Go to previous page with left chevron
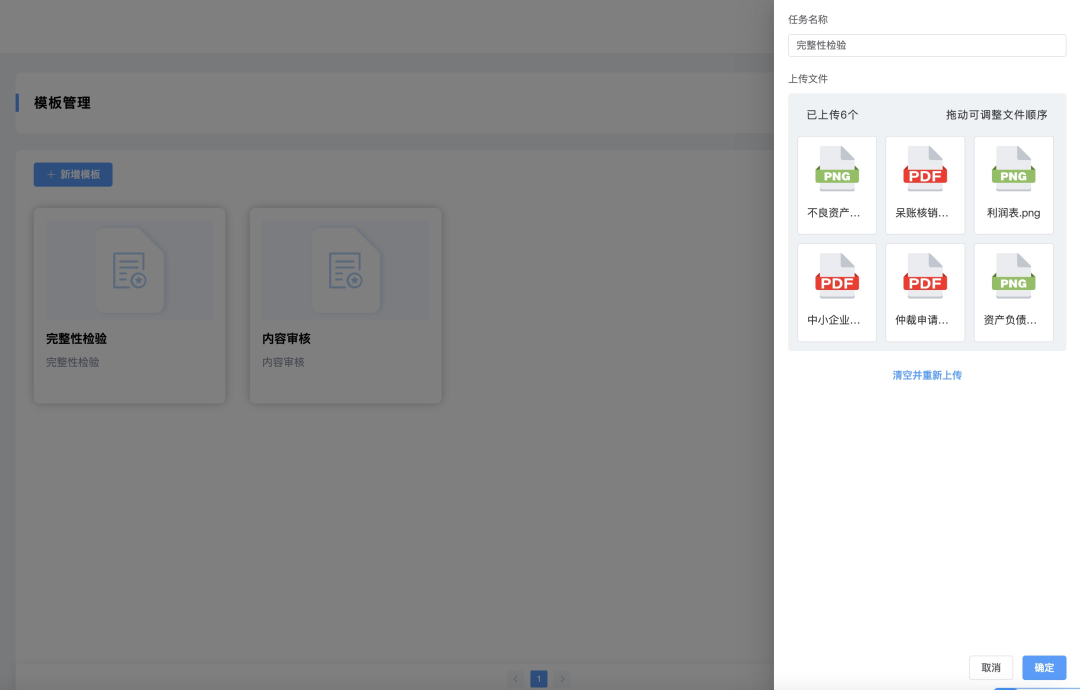 click(516, 679)
